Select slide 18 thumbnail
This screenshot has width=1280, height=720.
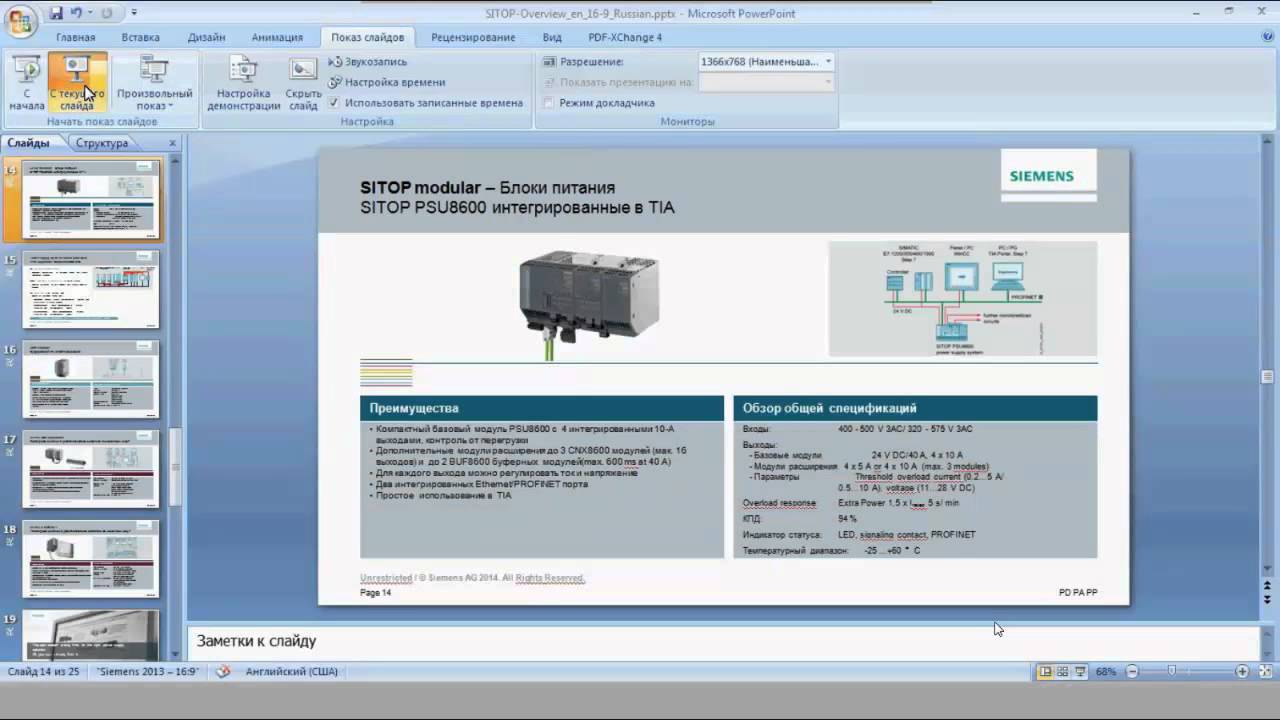coord(91,559)
